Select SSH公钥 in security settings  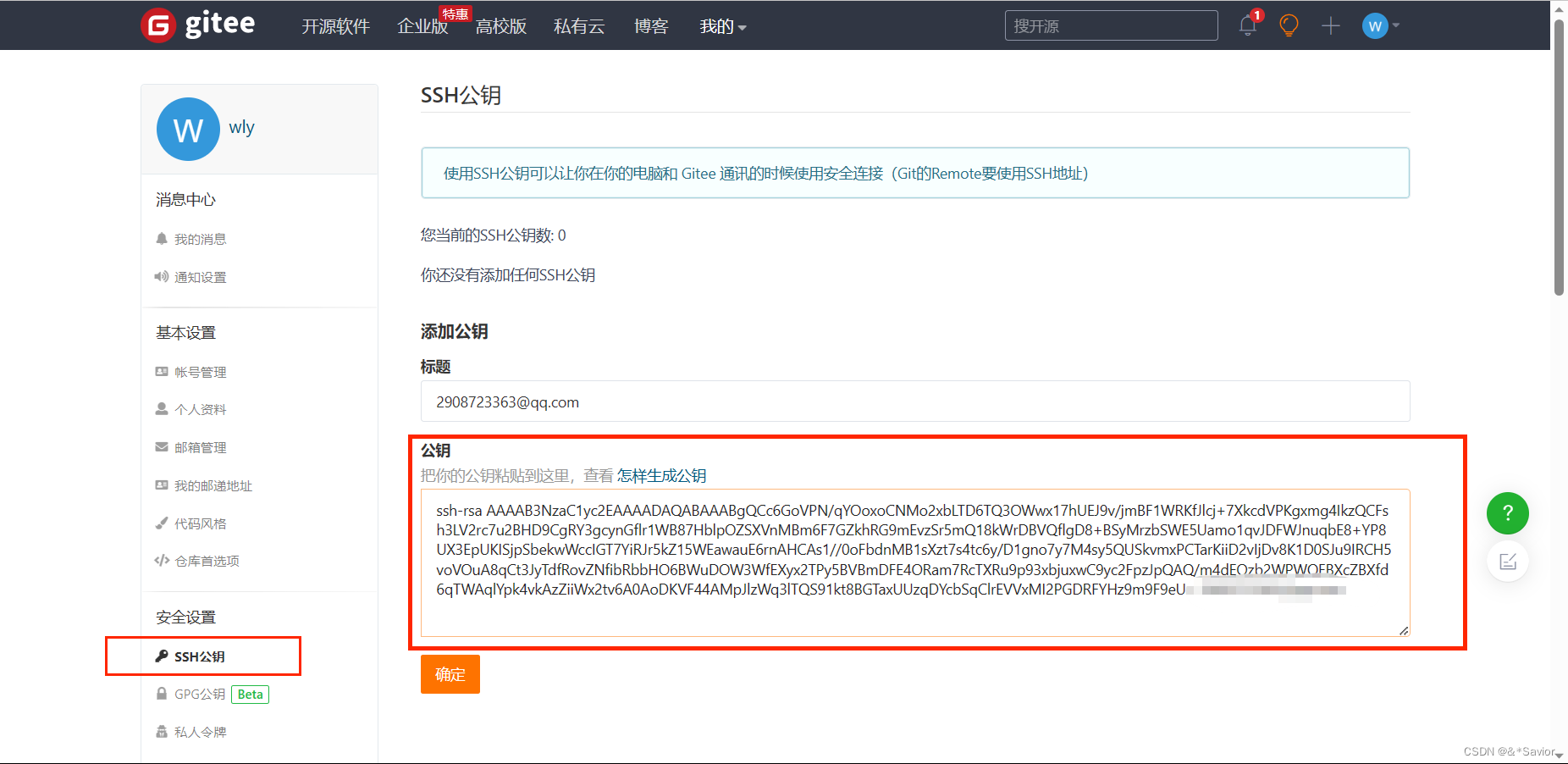[200, 657]
